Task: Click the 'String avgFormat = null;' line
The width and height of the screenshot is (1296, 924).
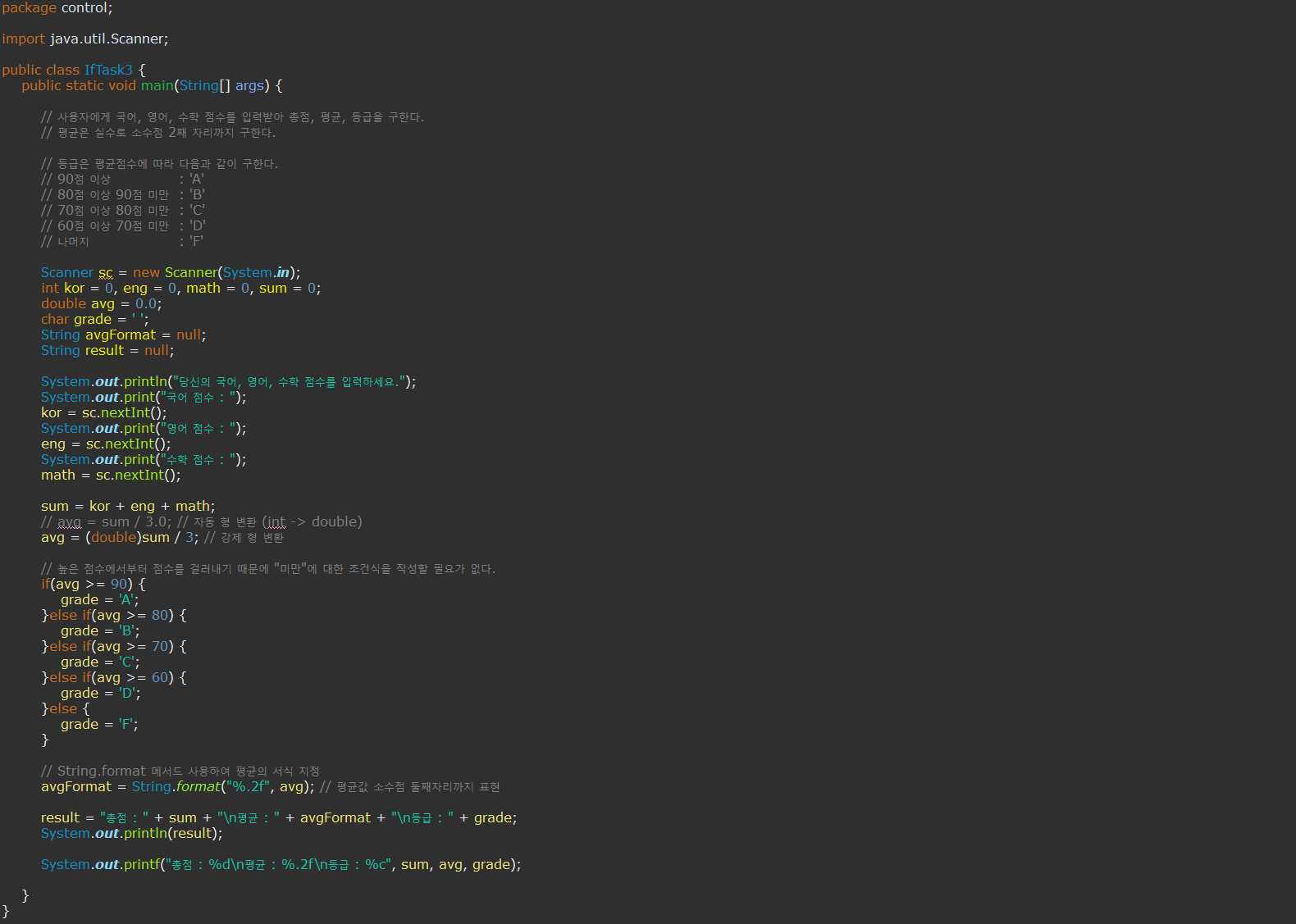Action: click(124, 335)
